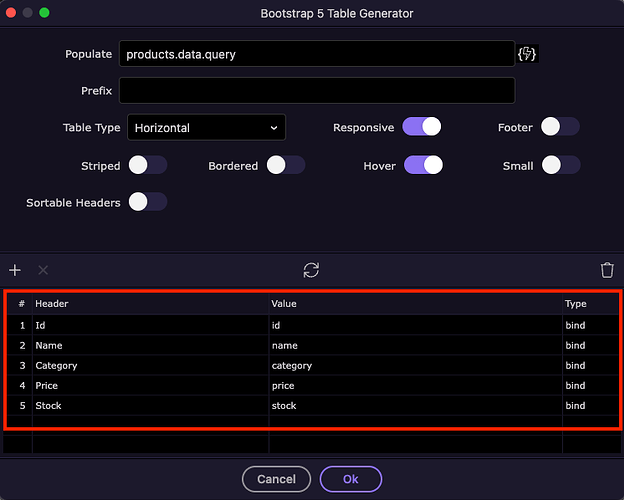Enable the Small table toggle
624x500 pixels.
click(x=560, y=166)
